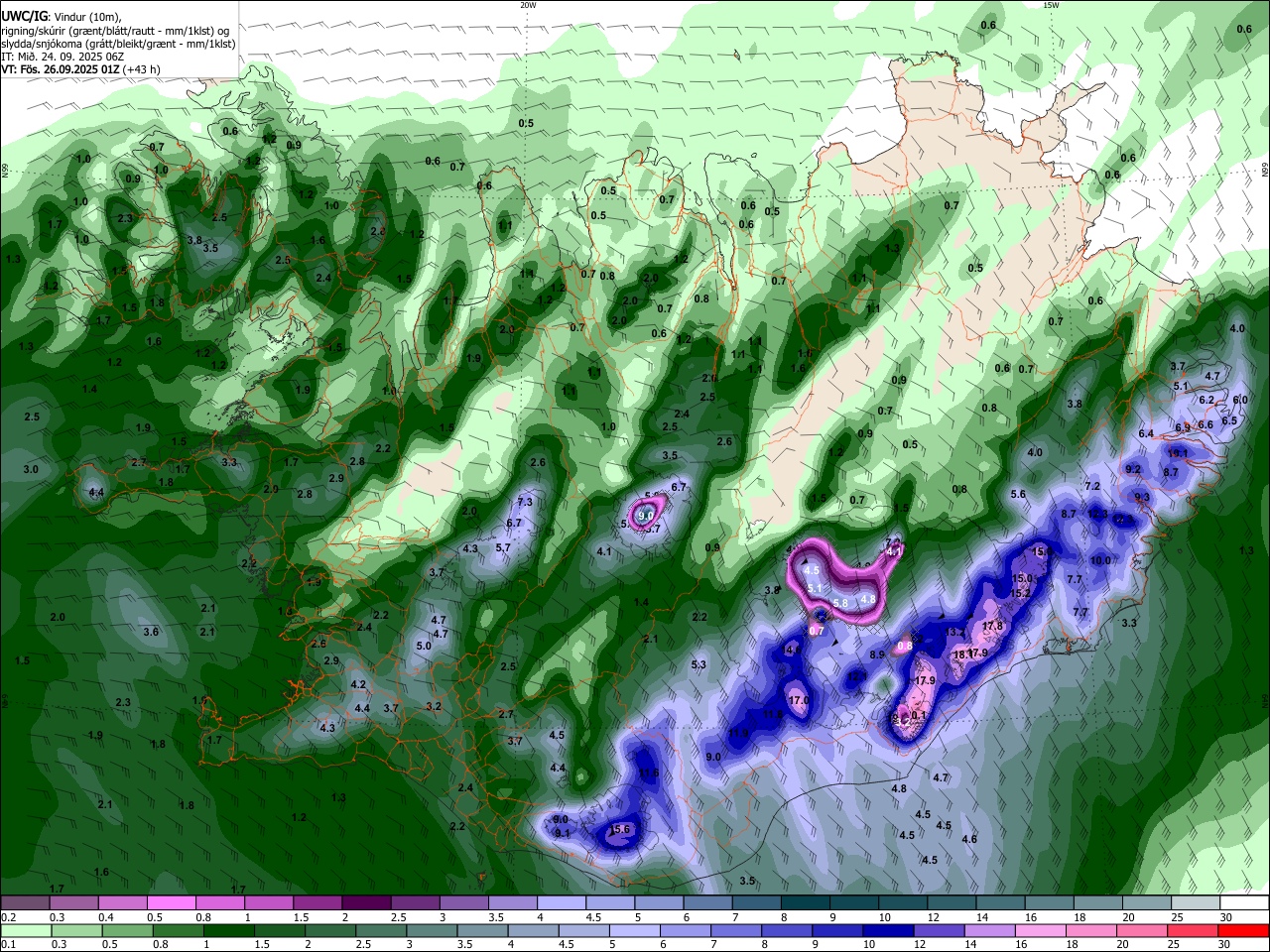Click the bright pink 0.5–0.8 swatch in top legend row
Screen dimensions: 1270x952
click(x=171, y=902)
